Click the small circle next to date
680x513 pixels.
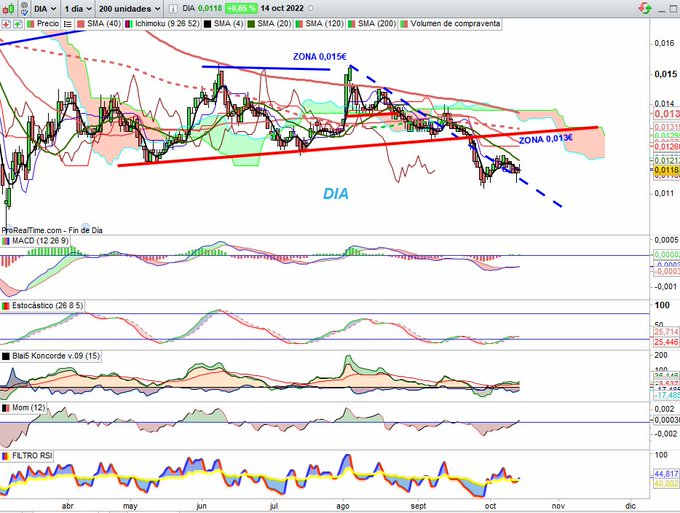click(310, 9)
